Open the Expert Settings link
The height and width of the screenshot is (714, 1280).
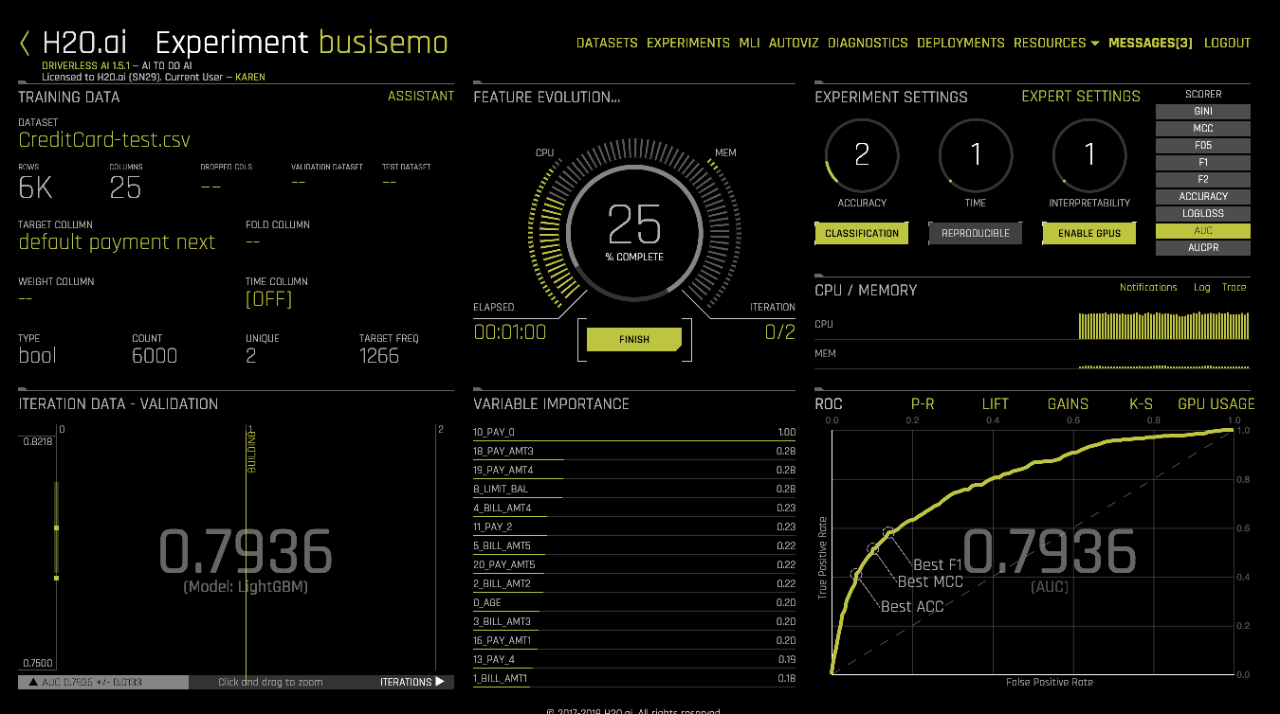point(1080,97)
